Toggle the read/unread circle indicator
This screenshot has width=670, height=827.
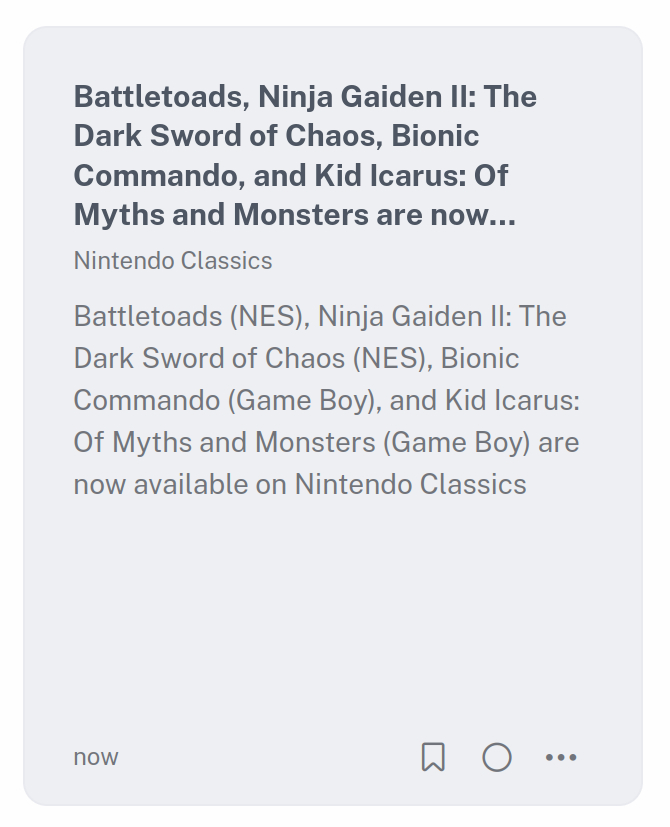click(497, 757)
